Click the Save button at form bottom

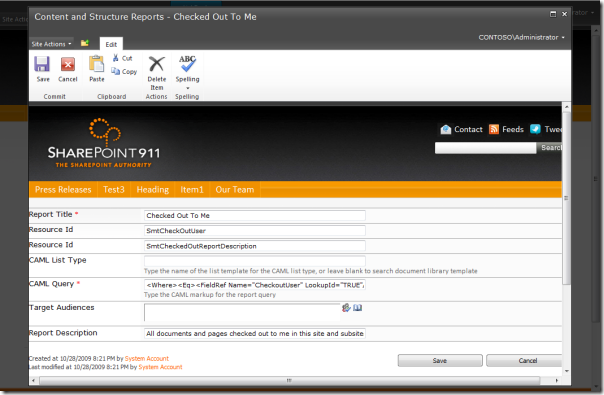pyautogui.click(x=440, y=361)
